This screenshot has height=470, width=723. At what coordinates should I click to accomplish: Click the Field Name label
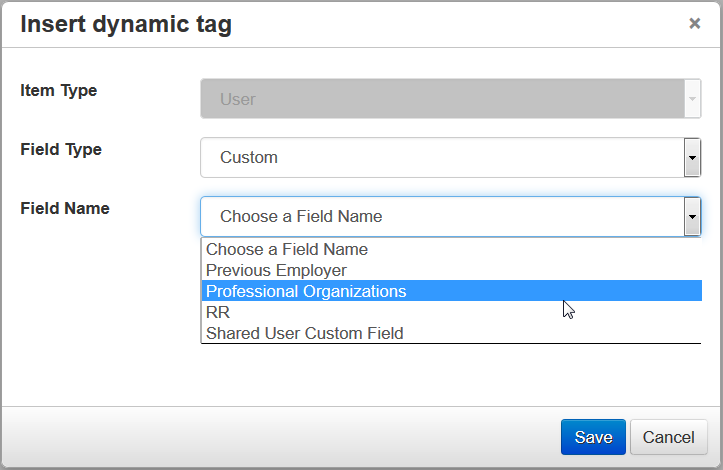65,208
